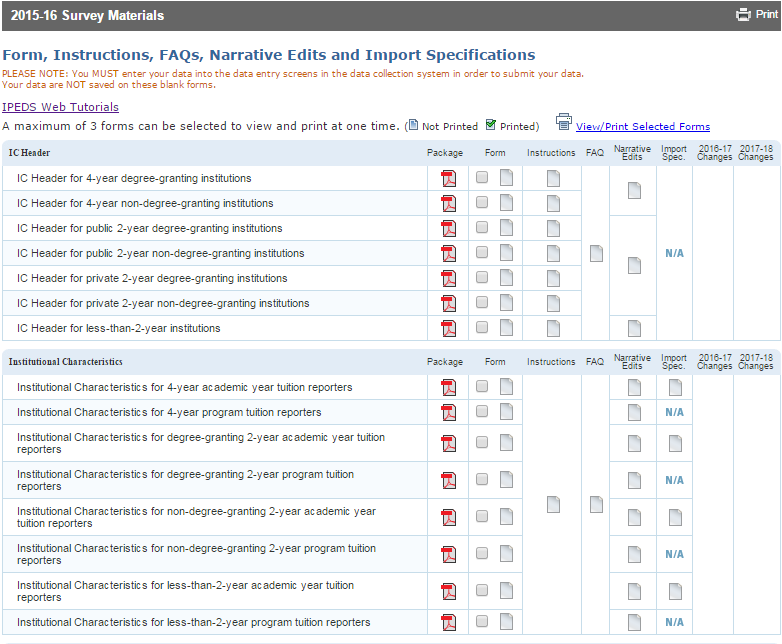Screen dimensions: 782x644
Task: Open instructions document for public 2-year degree-granting header
Action: click(x=553, y=229)
